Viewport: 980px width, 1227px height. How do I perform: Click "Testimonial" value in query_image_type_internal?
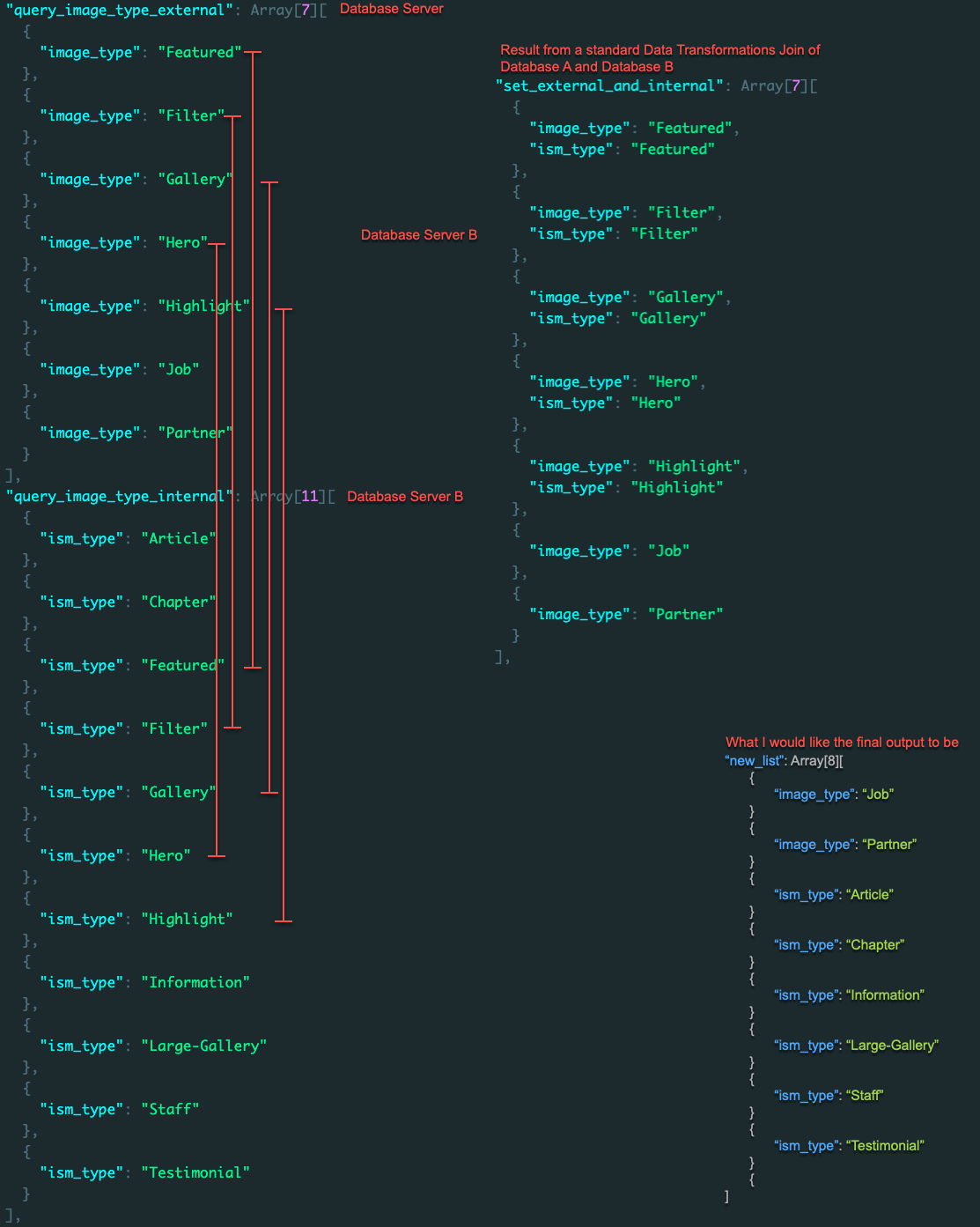pos(195,1173)
